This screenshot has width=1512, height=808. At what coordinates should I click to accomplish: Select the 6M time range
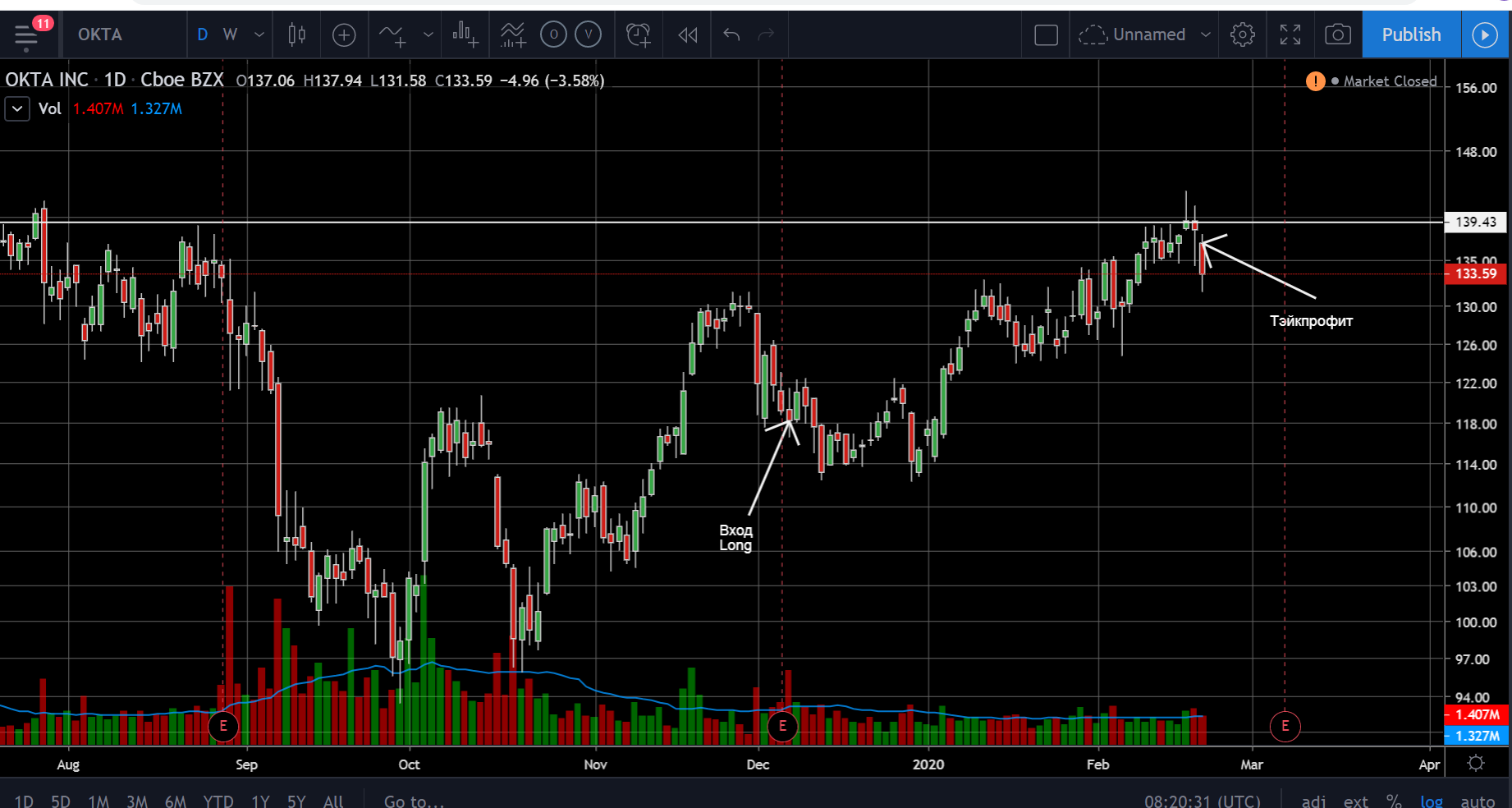tap(175, 801)
